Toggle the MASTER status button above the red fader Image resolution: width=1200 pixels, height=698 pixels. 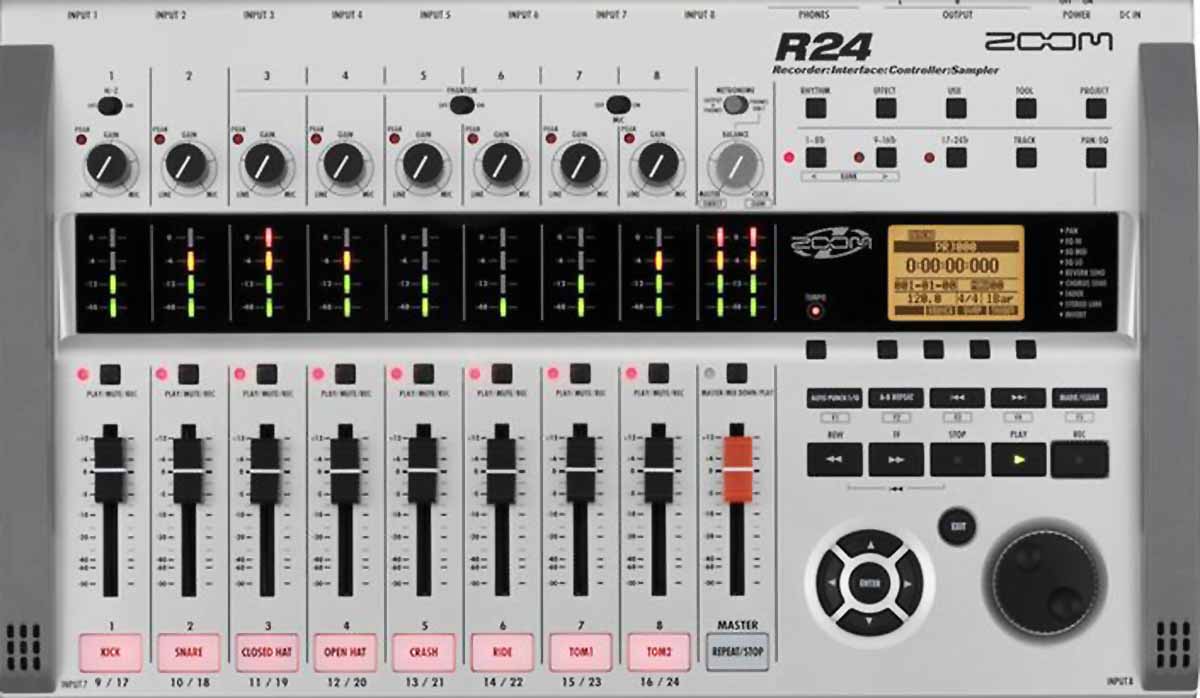pos(737,374)
